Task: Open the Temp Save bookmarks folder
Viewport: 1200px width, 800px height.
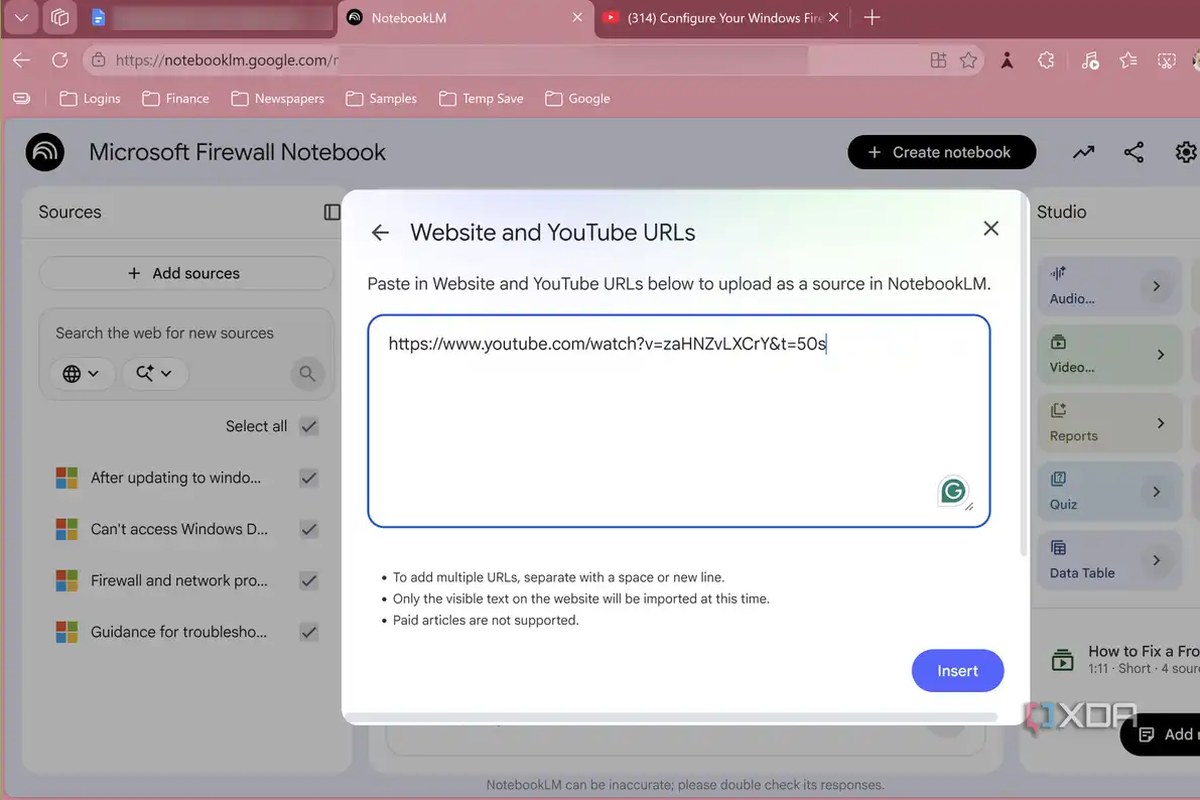Action: pyautogui.click(x=480, y=98)
